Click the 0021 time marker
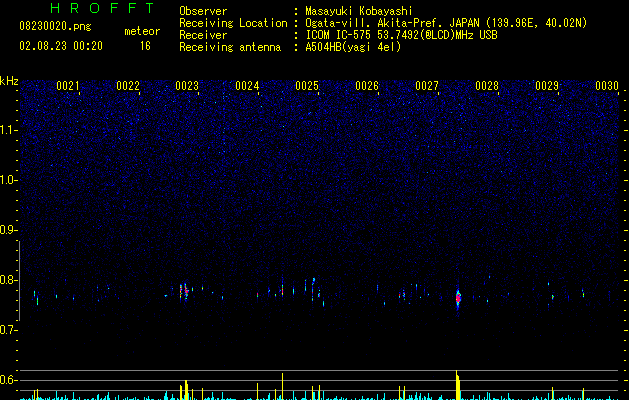Screen dimensions: 629x400 pyautogui.click(x=67, y=86)
